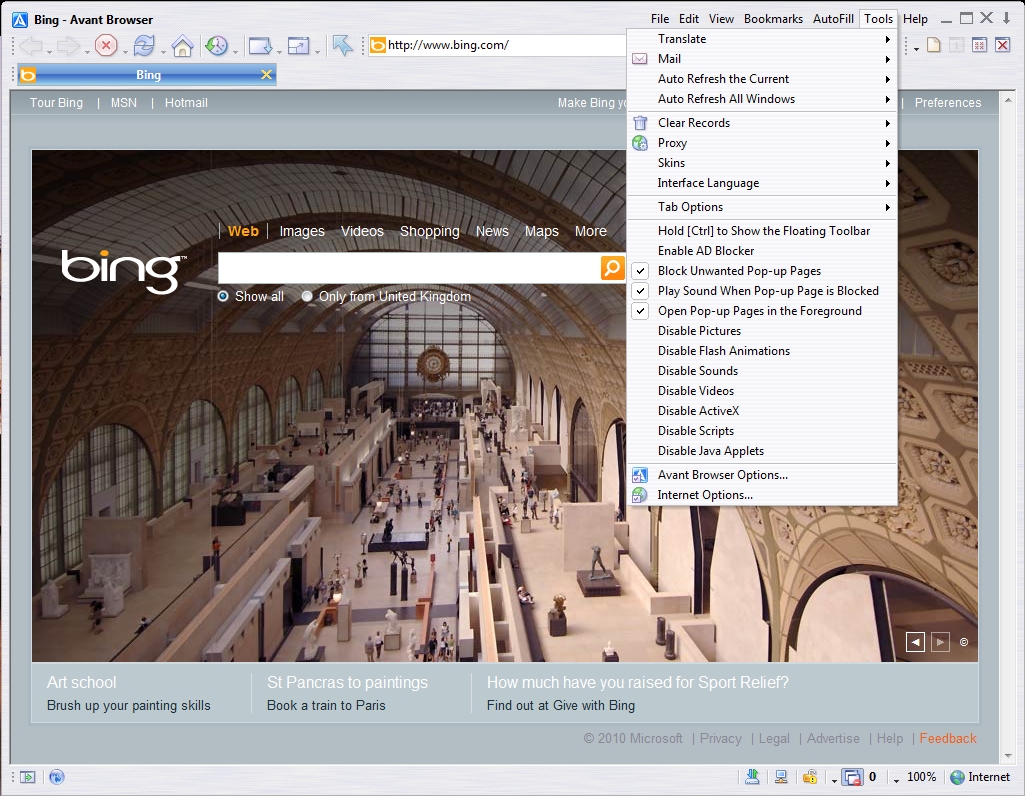Click the blue globe status bar icon
Screen dimensions: 1025x796
click(57, 777)
